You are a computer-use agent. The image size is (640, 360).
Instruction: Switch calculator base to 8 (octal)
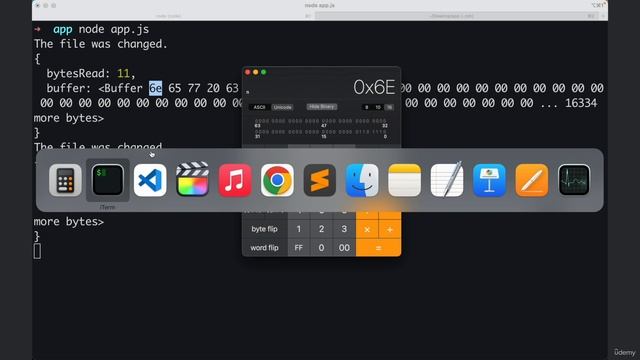tap(367, 107)
